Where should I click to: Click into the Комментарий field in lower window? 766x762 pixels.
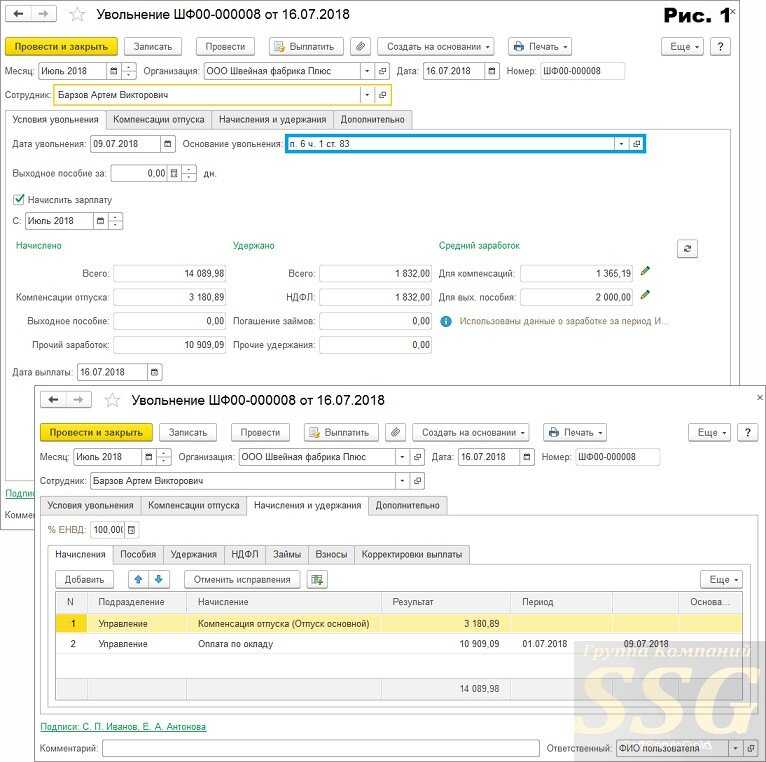tap(320, 748)
